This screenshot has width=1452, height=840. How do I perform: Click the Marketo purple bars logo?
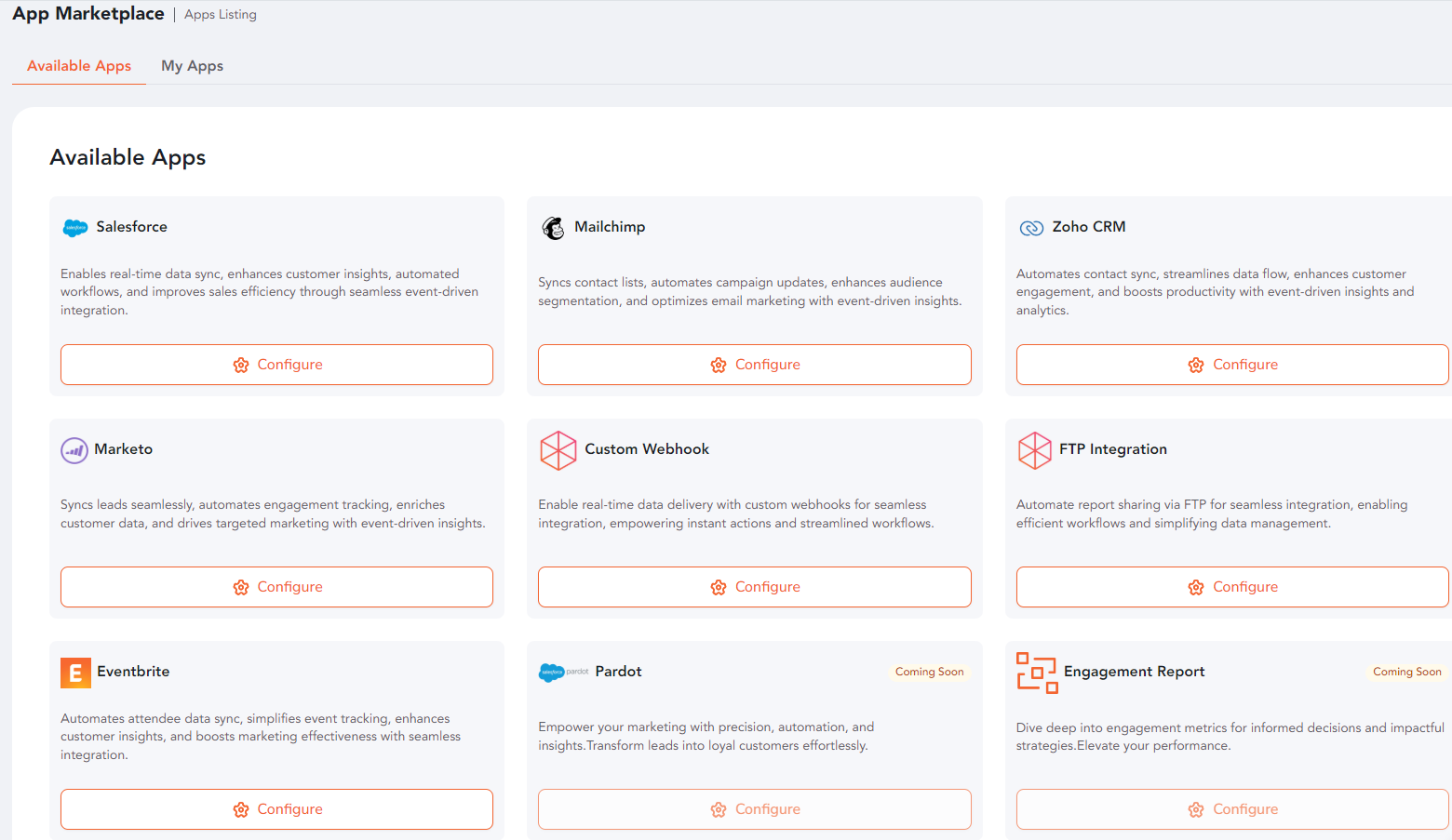coord(74,450)
